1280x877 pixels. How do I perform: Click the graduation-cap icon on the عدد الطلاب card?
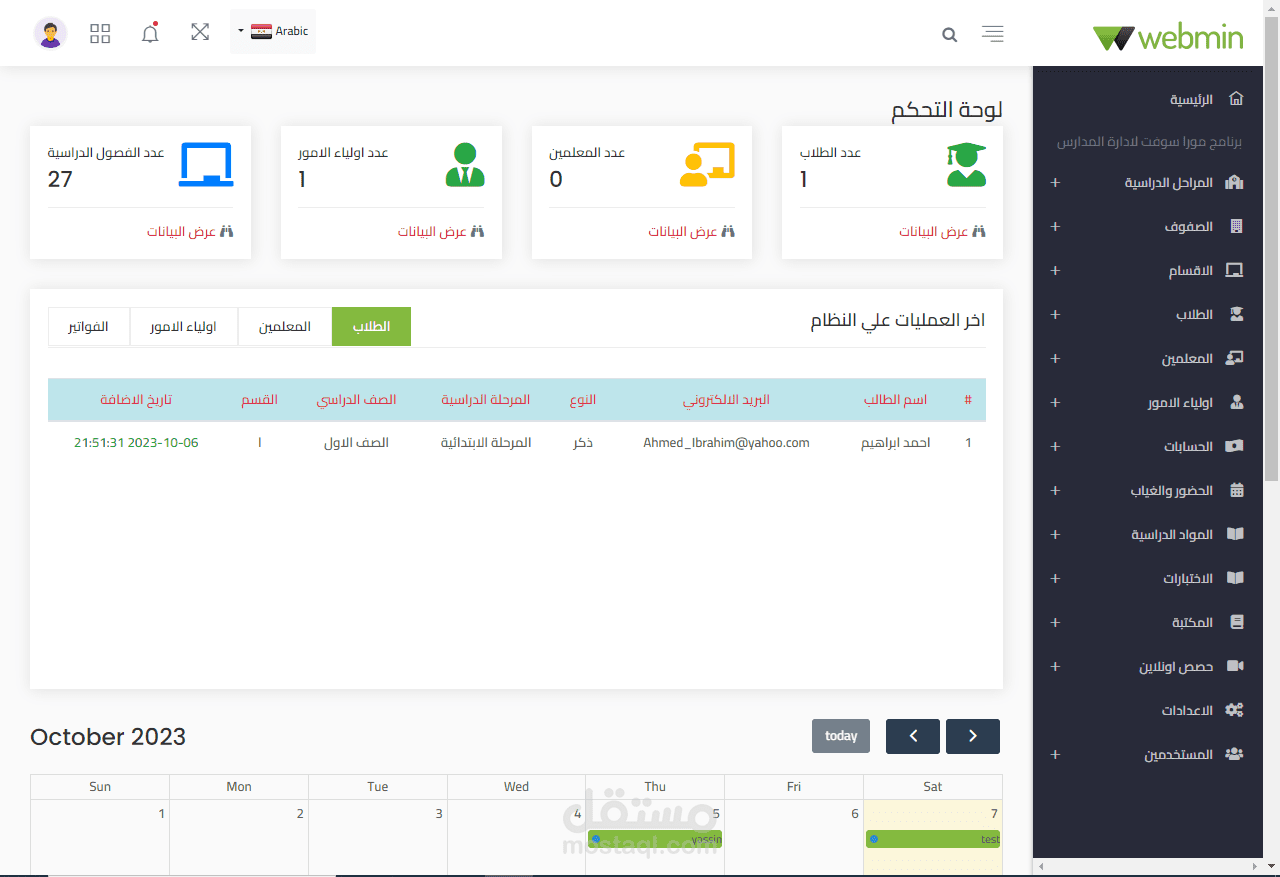coord(964,163)
